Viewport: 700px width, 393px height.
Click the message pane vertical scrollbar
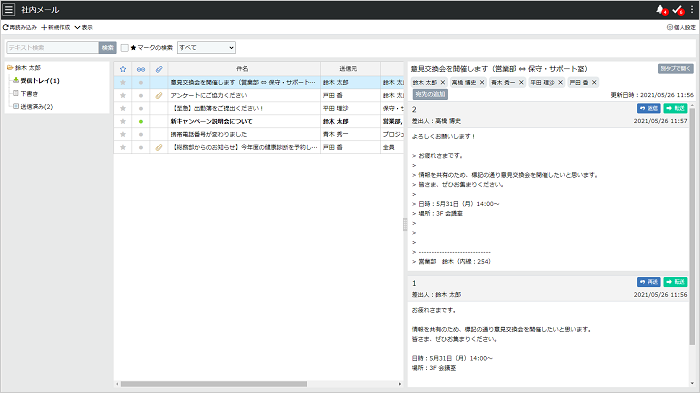click(x=692, y=226)
